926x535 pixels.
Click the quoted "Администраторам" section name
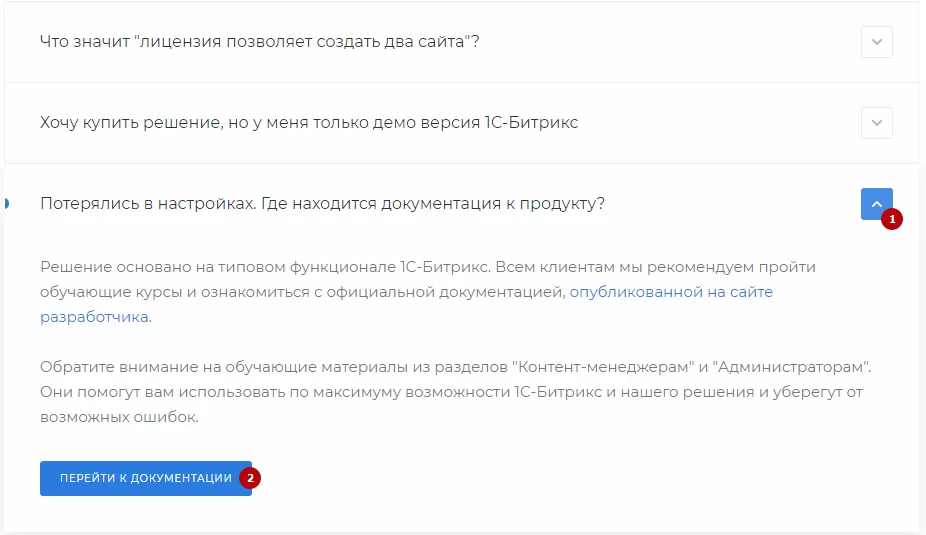[x=791, y=367]
